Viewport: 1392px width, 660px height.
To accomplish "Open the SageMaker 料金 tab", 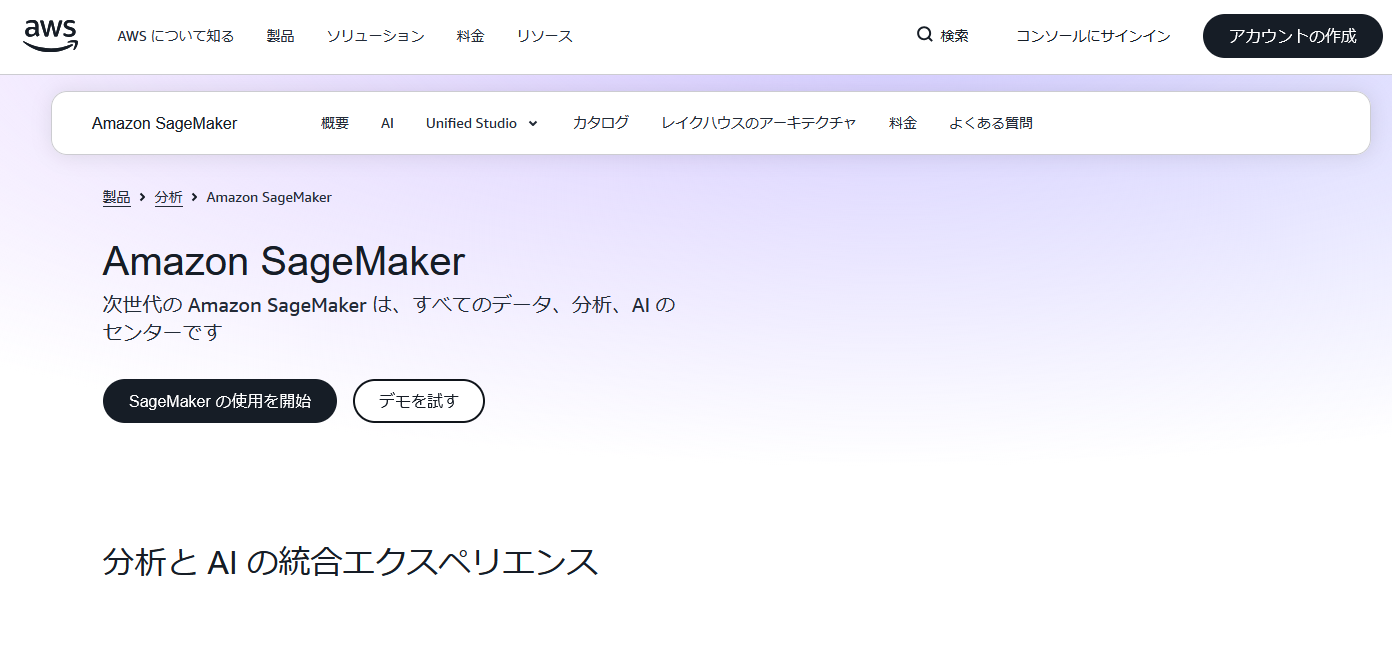I will (x=903, y=122).
